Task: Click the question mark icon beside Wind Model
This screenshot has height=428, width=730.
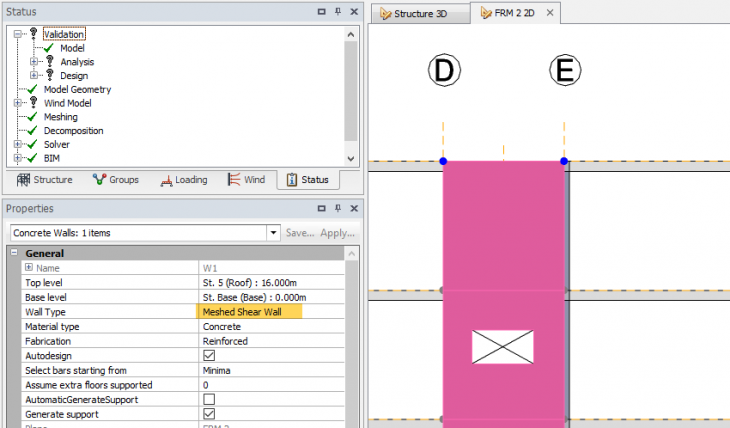Action: click(x=33, y=103)
